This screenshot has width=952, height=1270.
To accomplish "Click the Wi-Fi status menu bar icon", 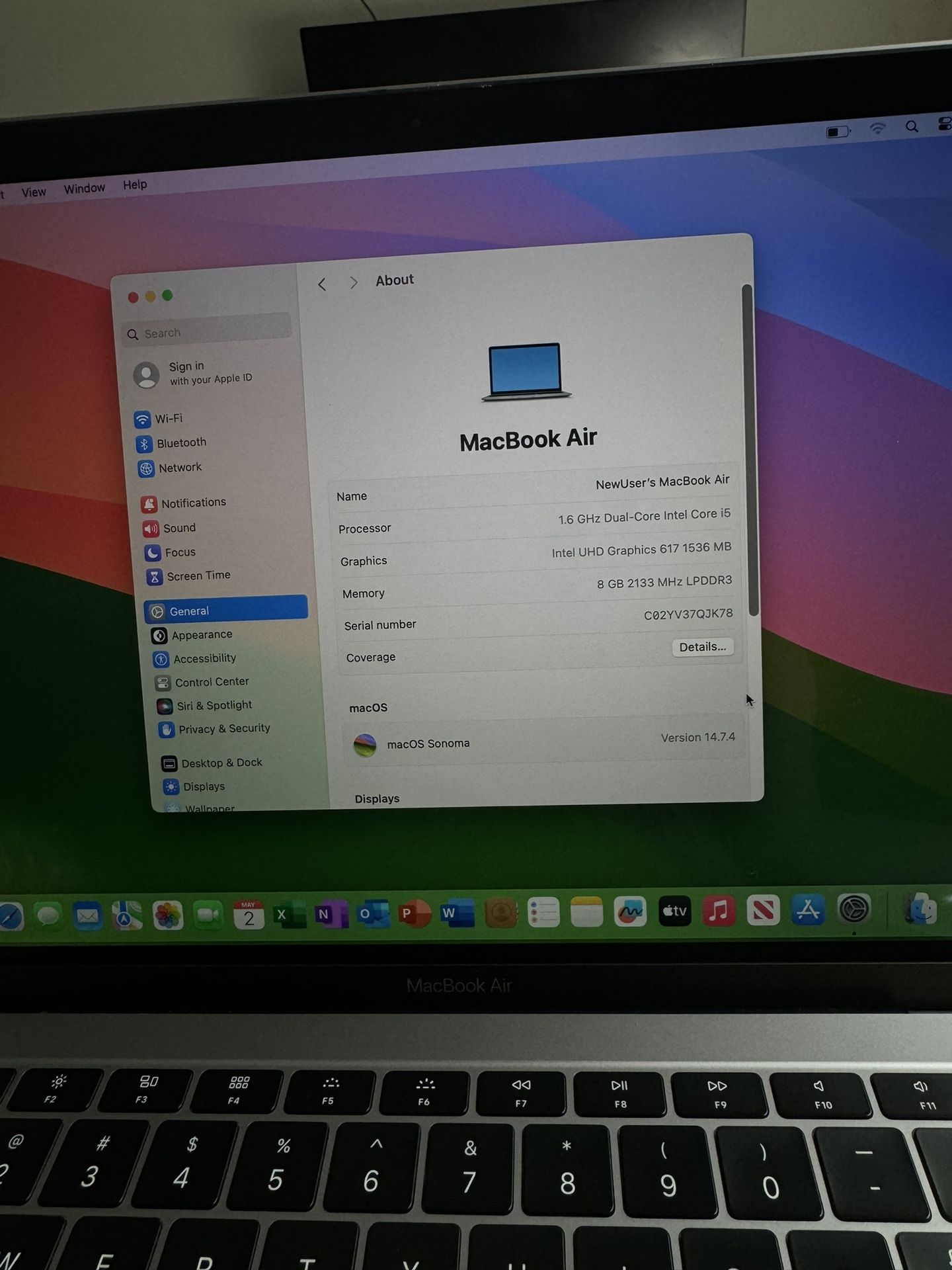I will click(x=877, y=129).
